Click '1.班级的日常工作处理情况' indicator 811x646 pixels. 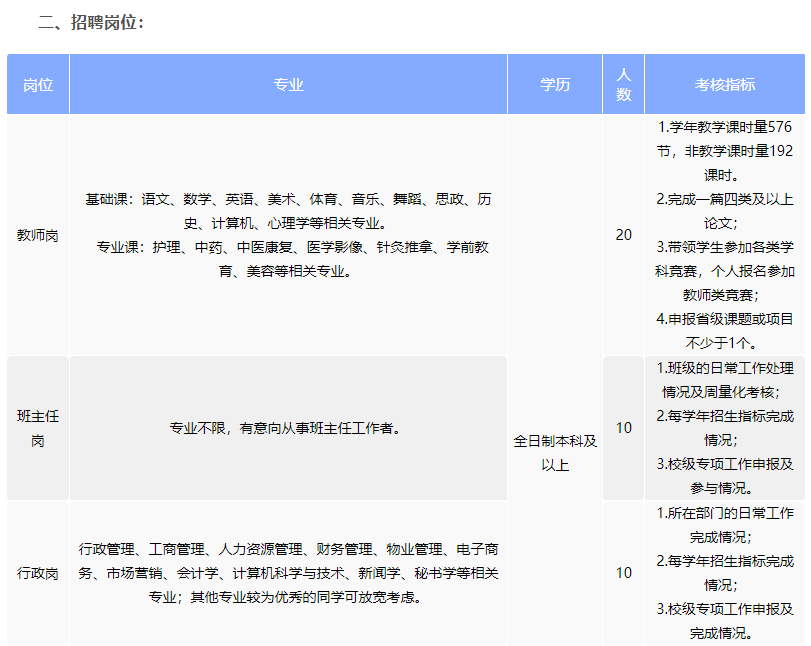click(x=725, y=380)
